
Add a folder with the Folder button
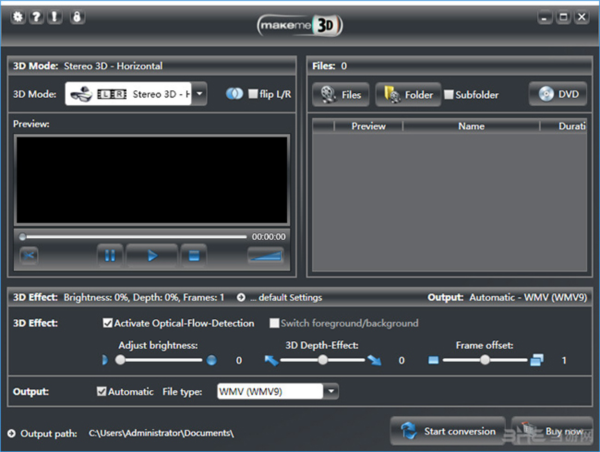click(x=408, y=94)
